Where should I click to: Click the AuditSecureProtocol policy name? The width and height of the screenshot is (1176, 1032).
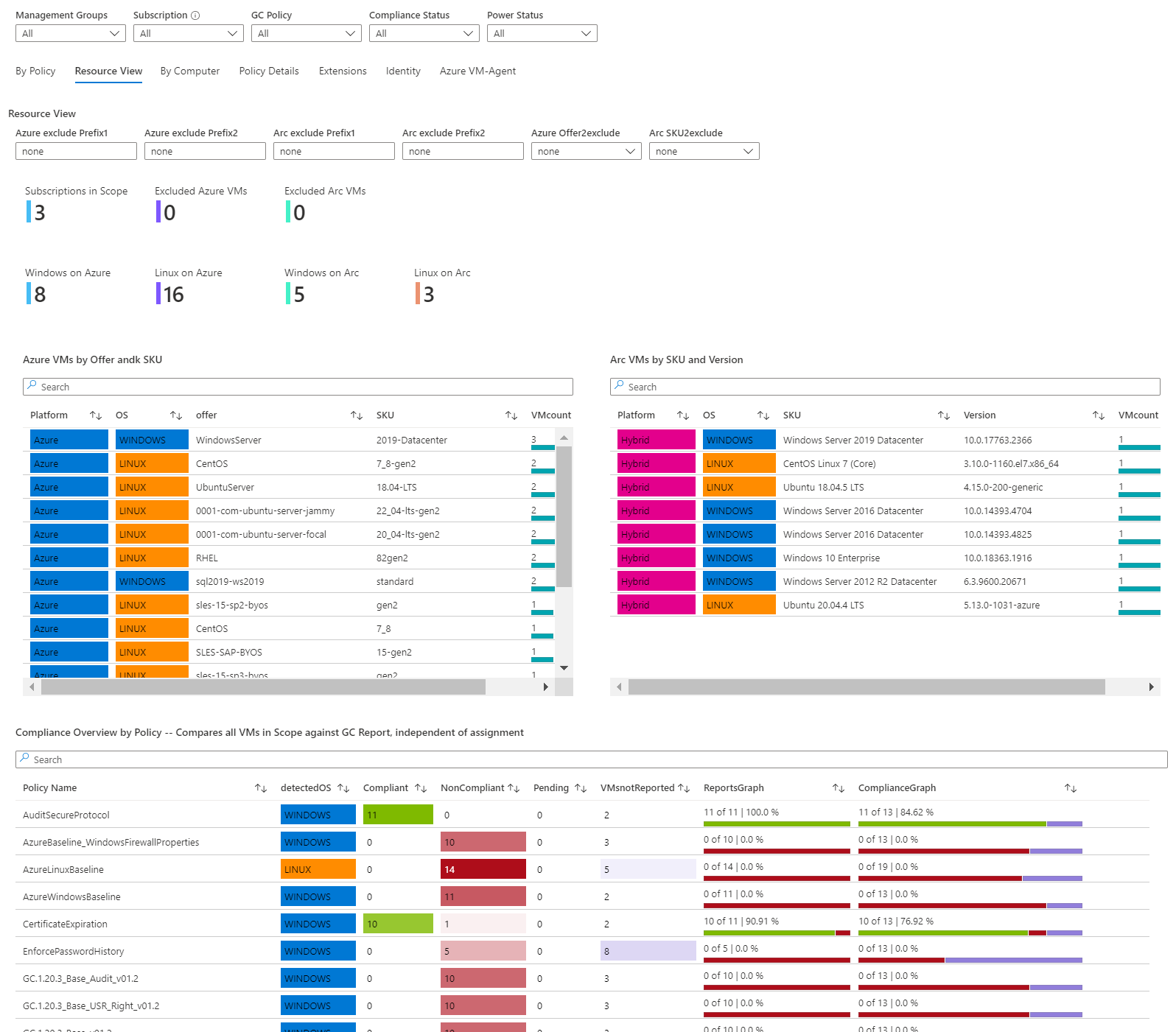click(66, 815)
